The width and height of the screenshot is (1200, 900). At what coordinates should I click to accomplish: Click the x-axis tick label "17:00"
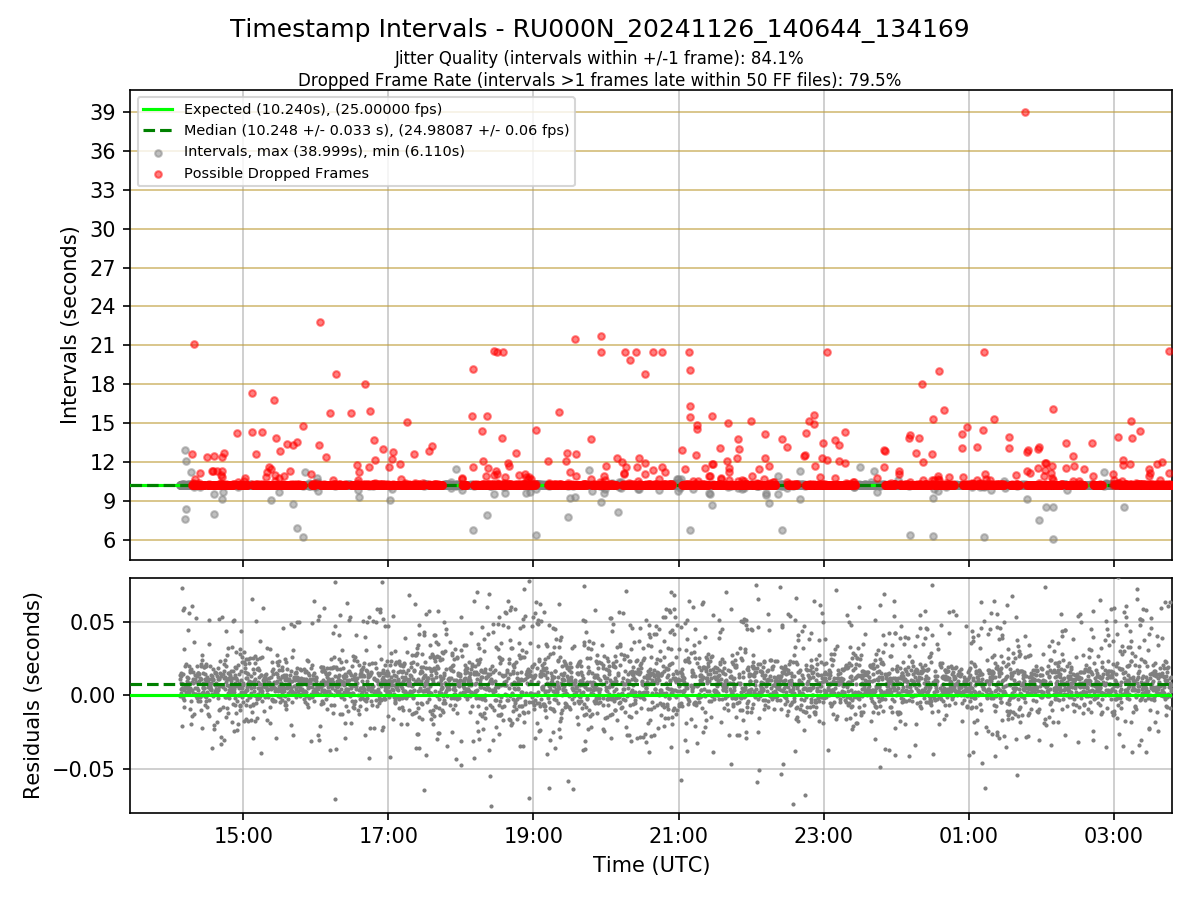388,835
